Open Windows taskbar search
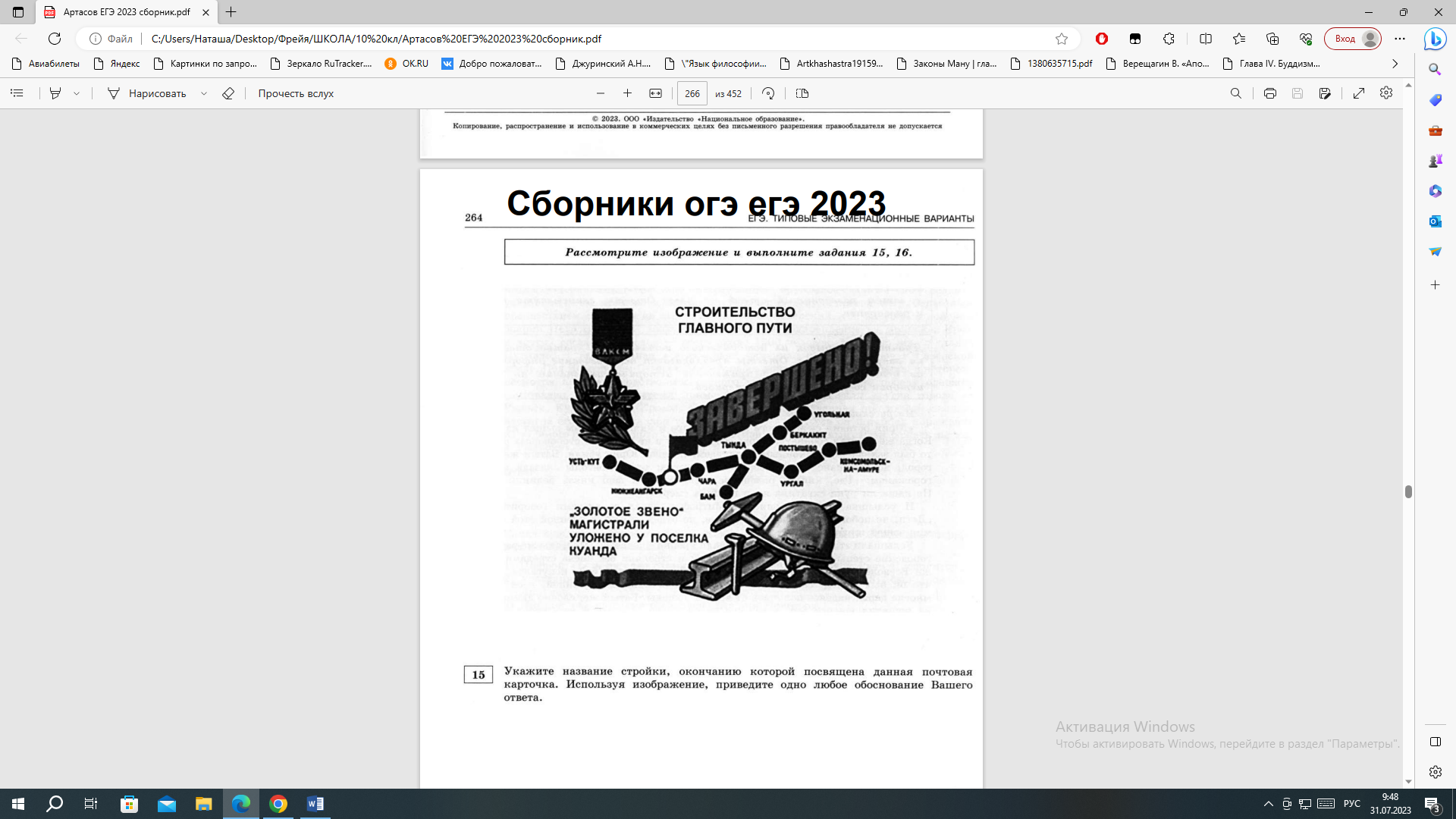 click(55, 804)
